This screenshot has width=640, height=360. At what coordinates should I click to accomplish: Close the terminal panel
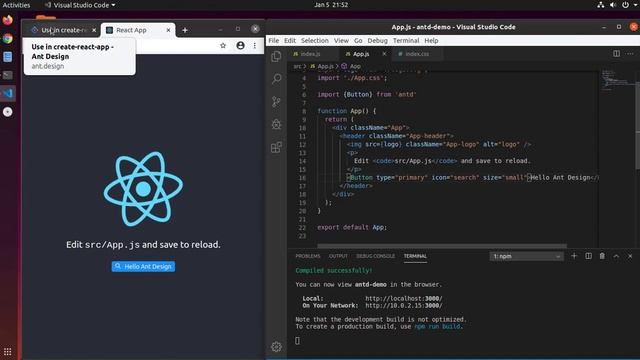tap(630, 256)
